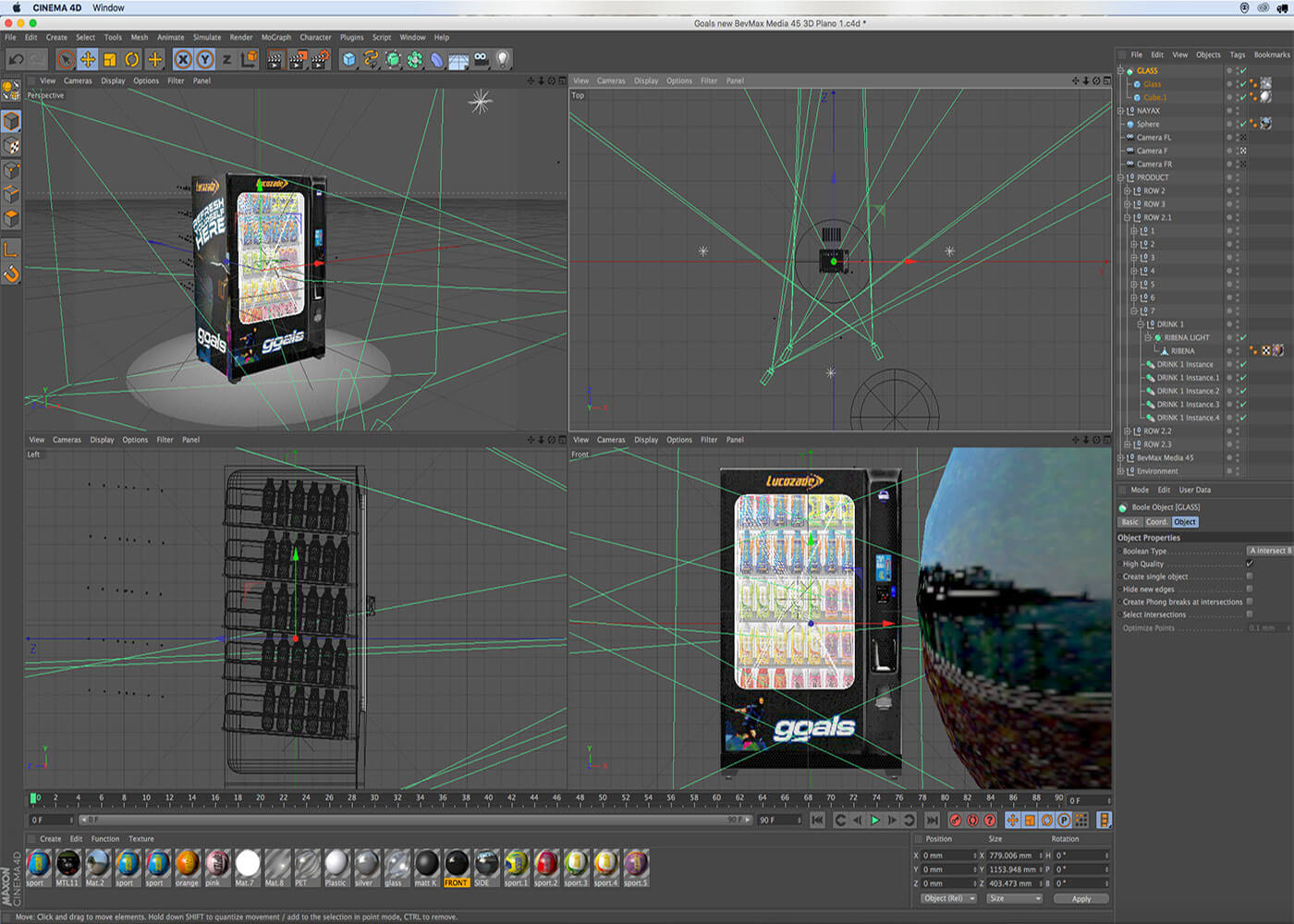Enable Hide new edges checkbox
Viewport: 1294px width, 924px height.
pyautogui.click(x=1250, y=590)
